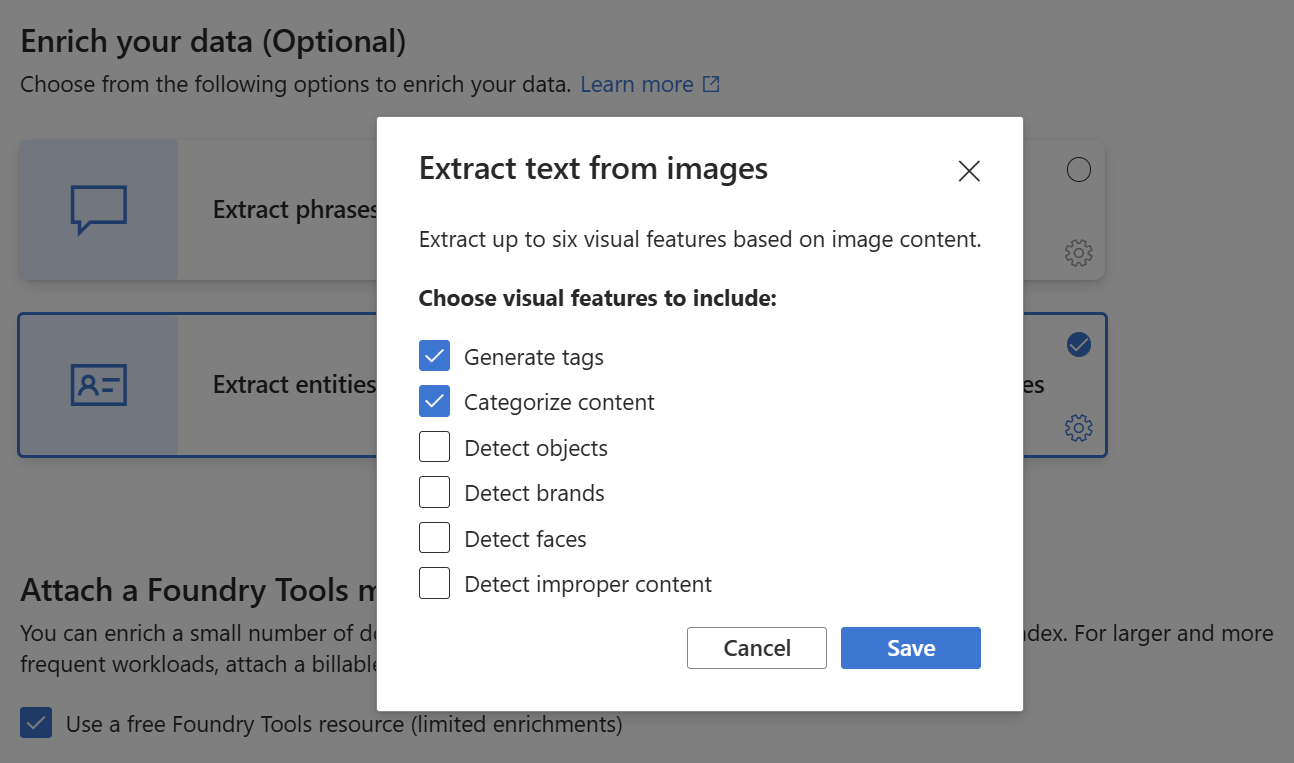Enable the Detect faces checkbox

(434, 538)
